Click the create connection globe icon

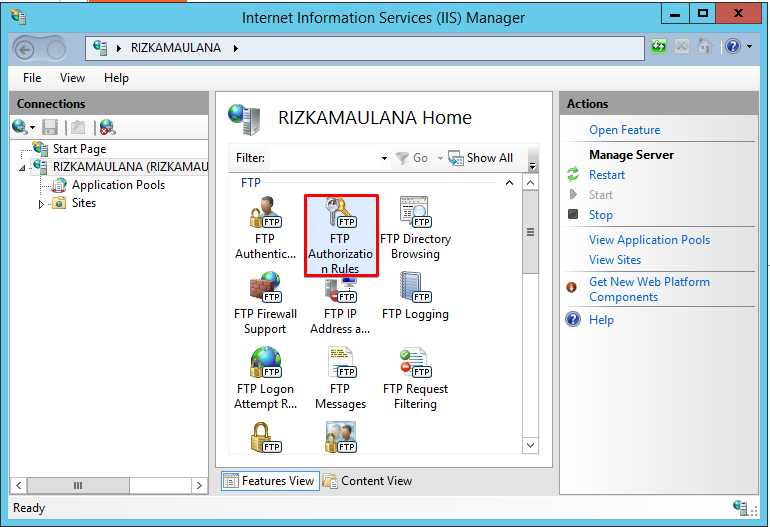(x=20, y=127)
